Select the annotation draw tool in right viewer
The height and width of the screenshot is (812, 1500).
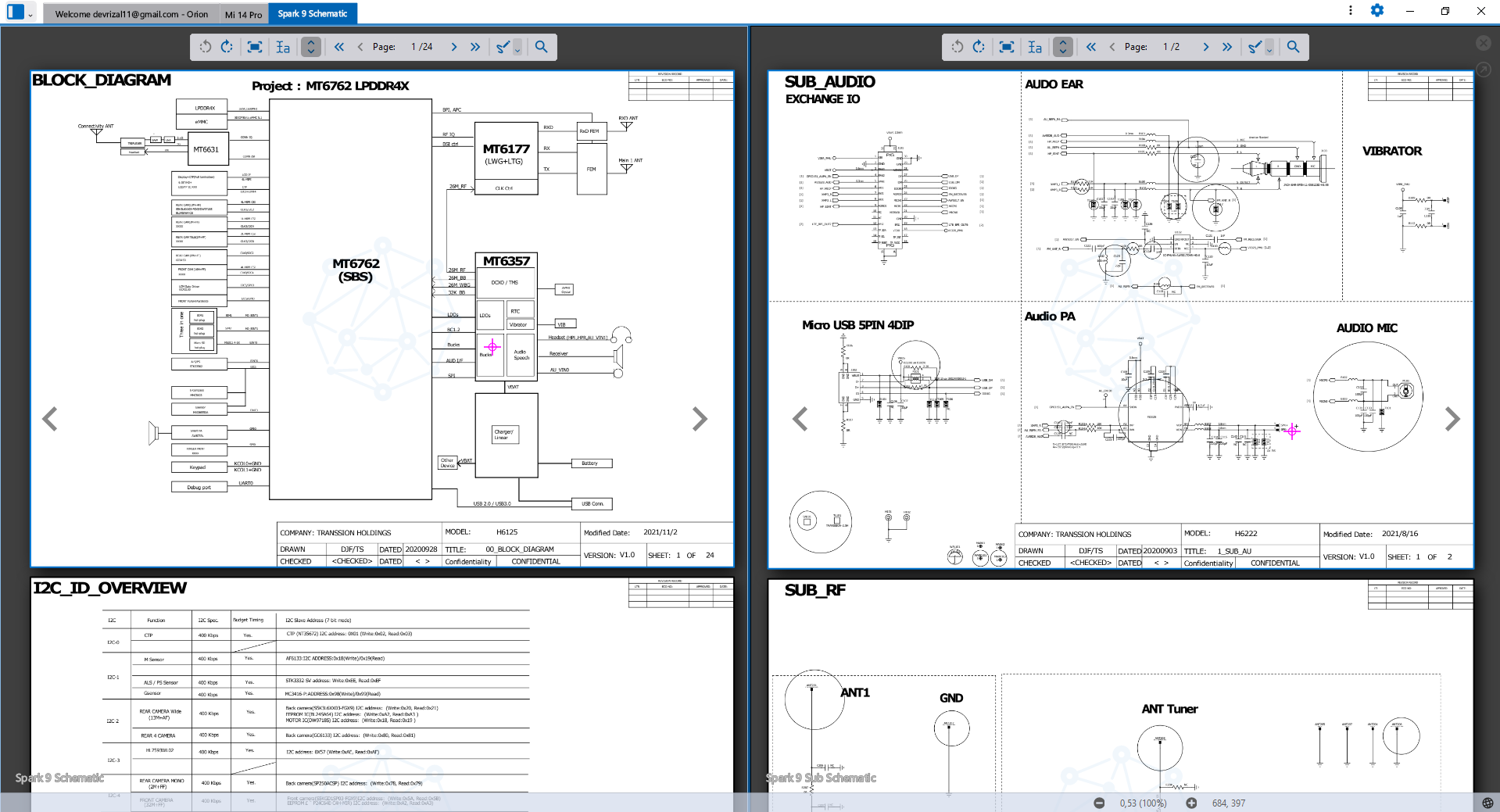click(x=1255, y=47)
